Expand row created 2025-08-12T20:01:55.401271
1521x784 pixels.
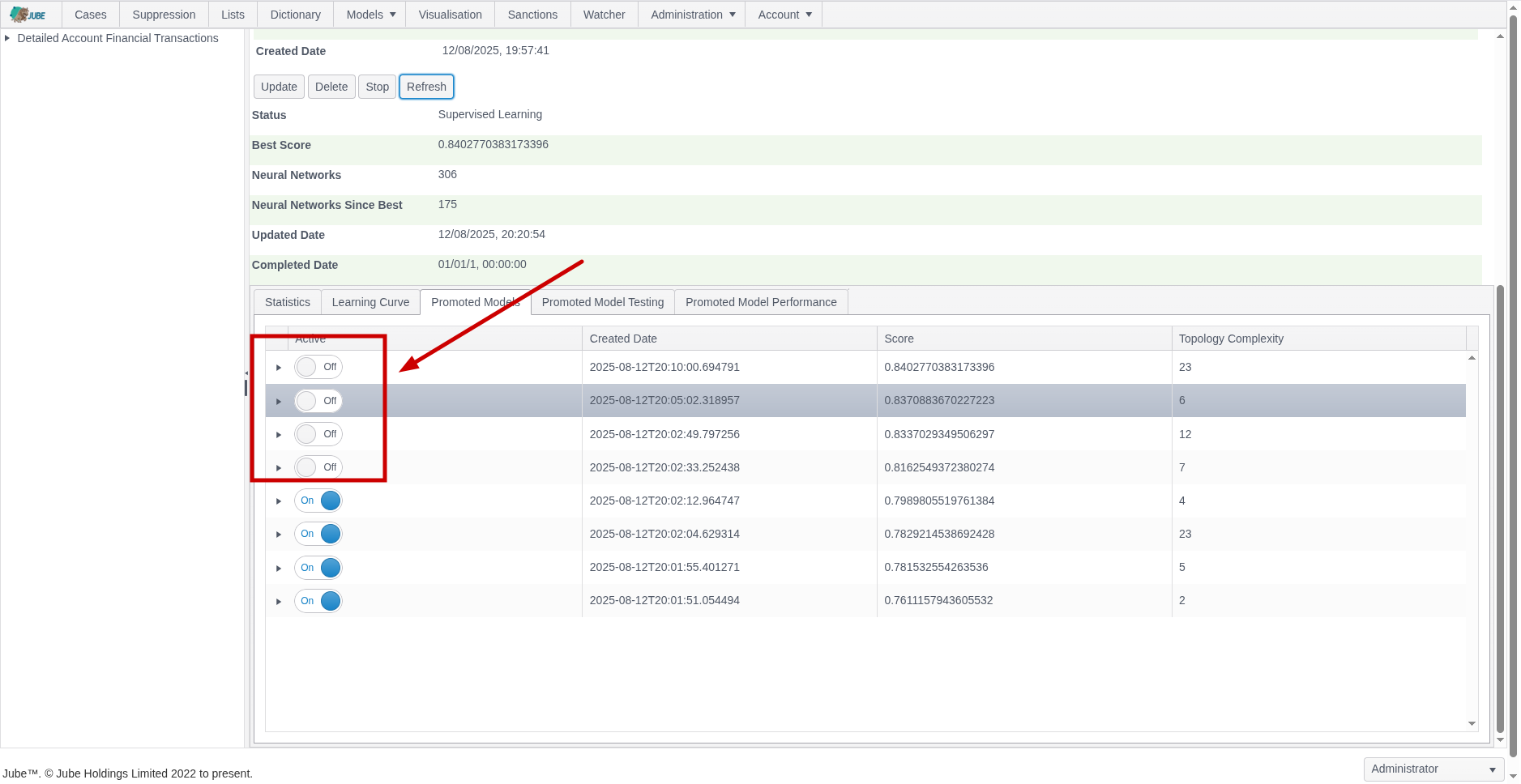(278, 569)
